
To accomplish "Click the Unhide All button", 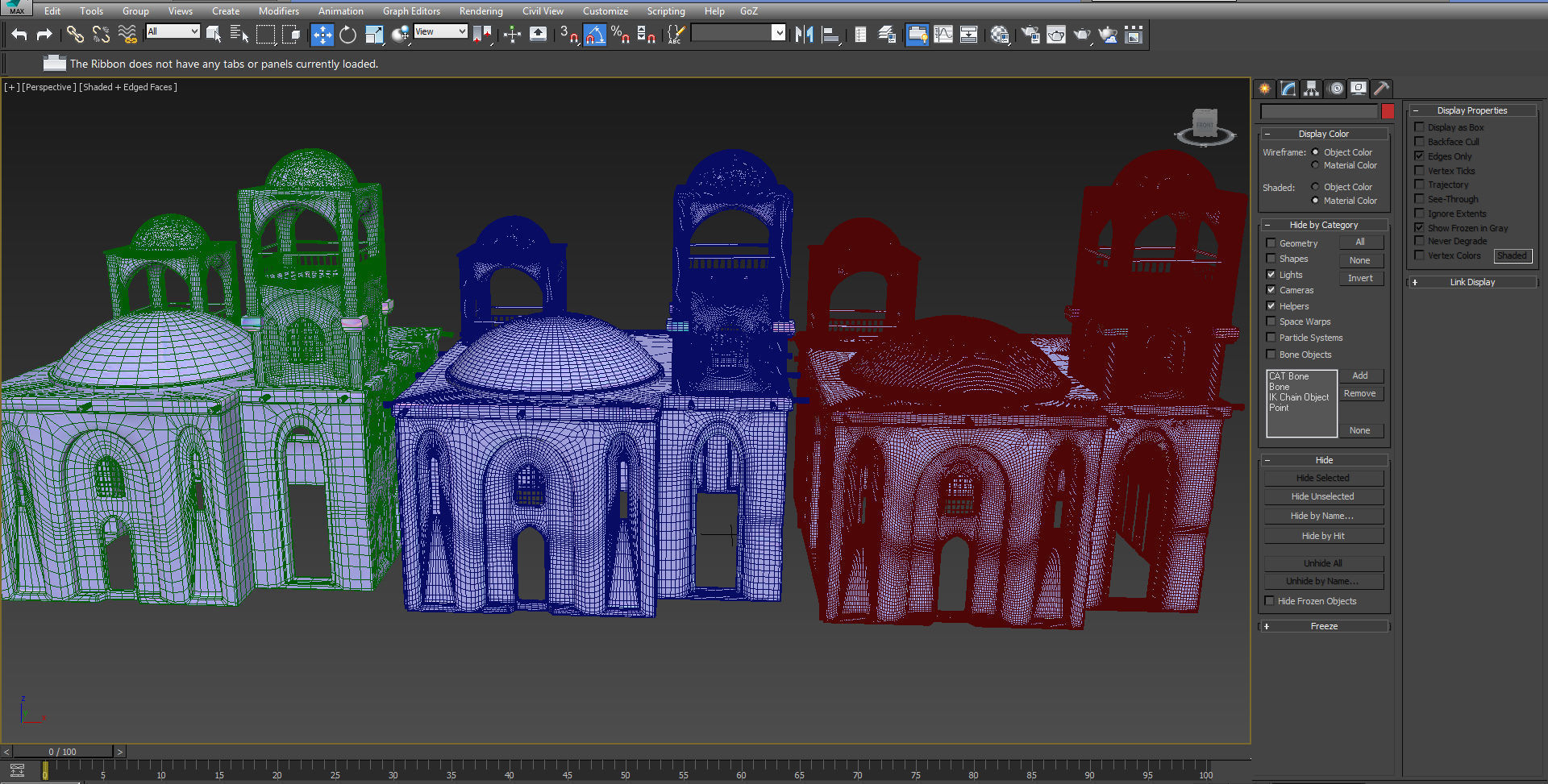I will (1324, 563).
